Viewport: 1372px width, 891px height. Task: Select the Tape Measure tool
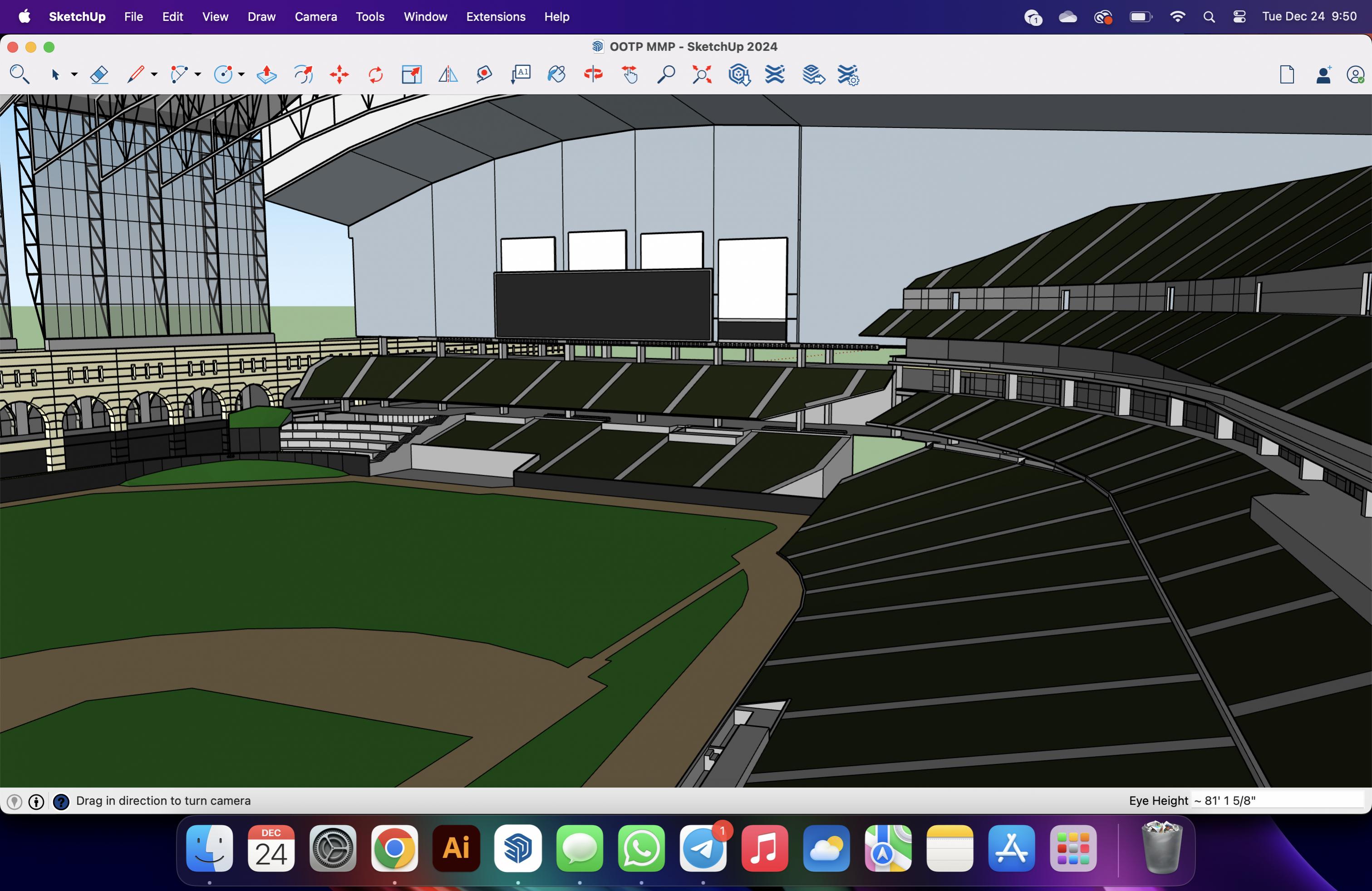point(484,74)
